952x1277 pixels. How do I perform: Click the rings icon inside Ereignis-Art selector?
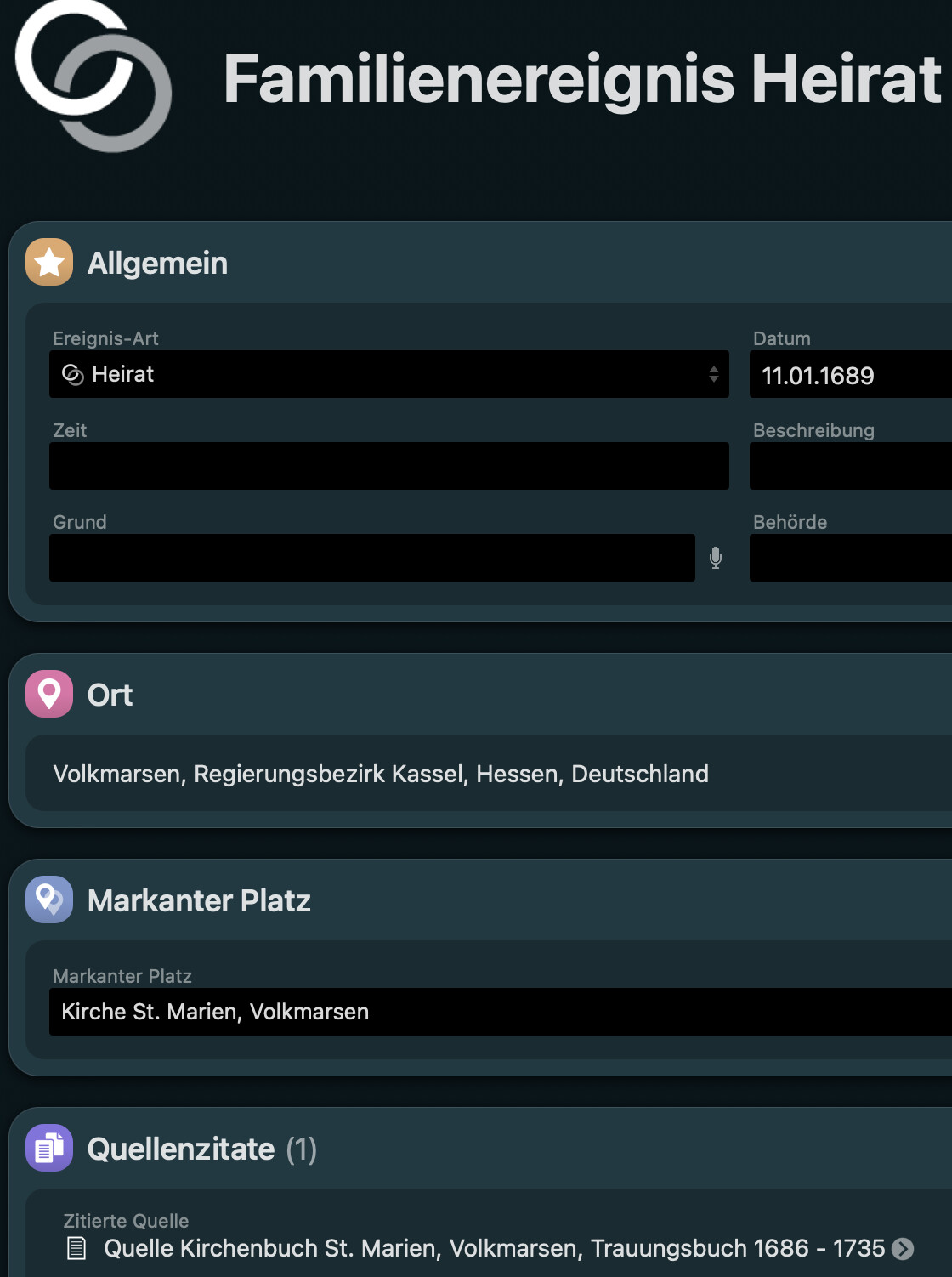(73, 374)
